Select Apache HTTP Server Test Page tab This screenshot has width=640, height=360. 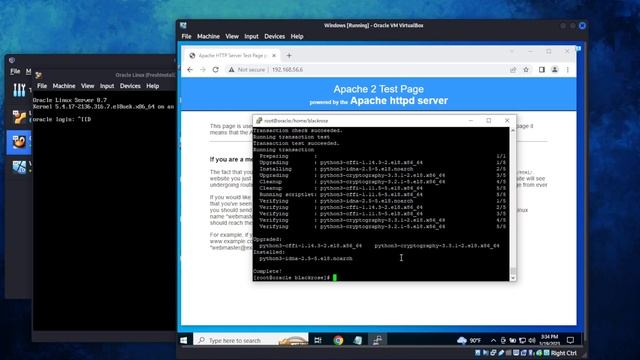click(232, 56)
